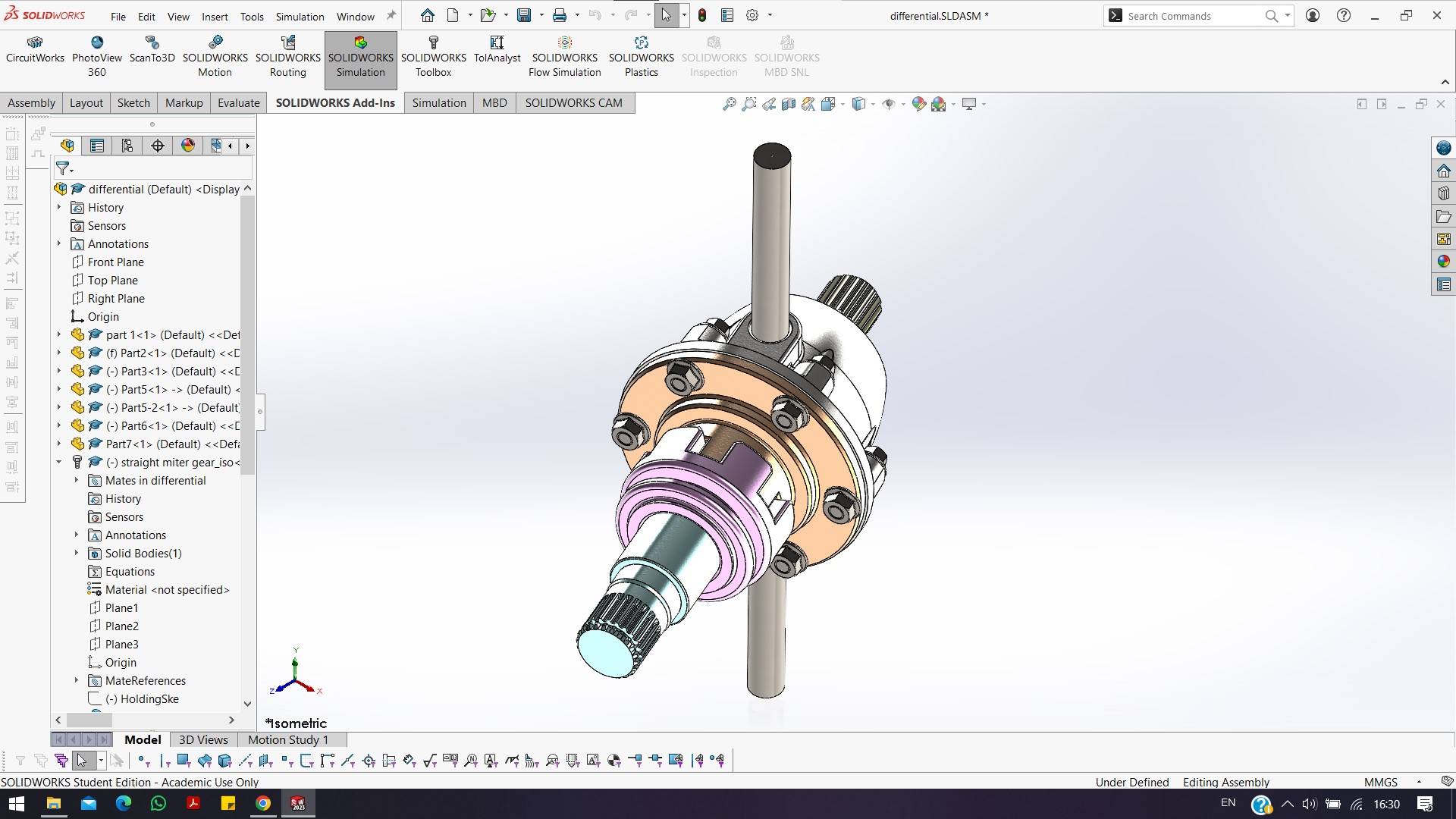Image resolution: width=1456 pixels, height=819 pixels.
Task: Click the Help question mark icon
Action: 1344,15
